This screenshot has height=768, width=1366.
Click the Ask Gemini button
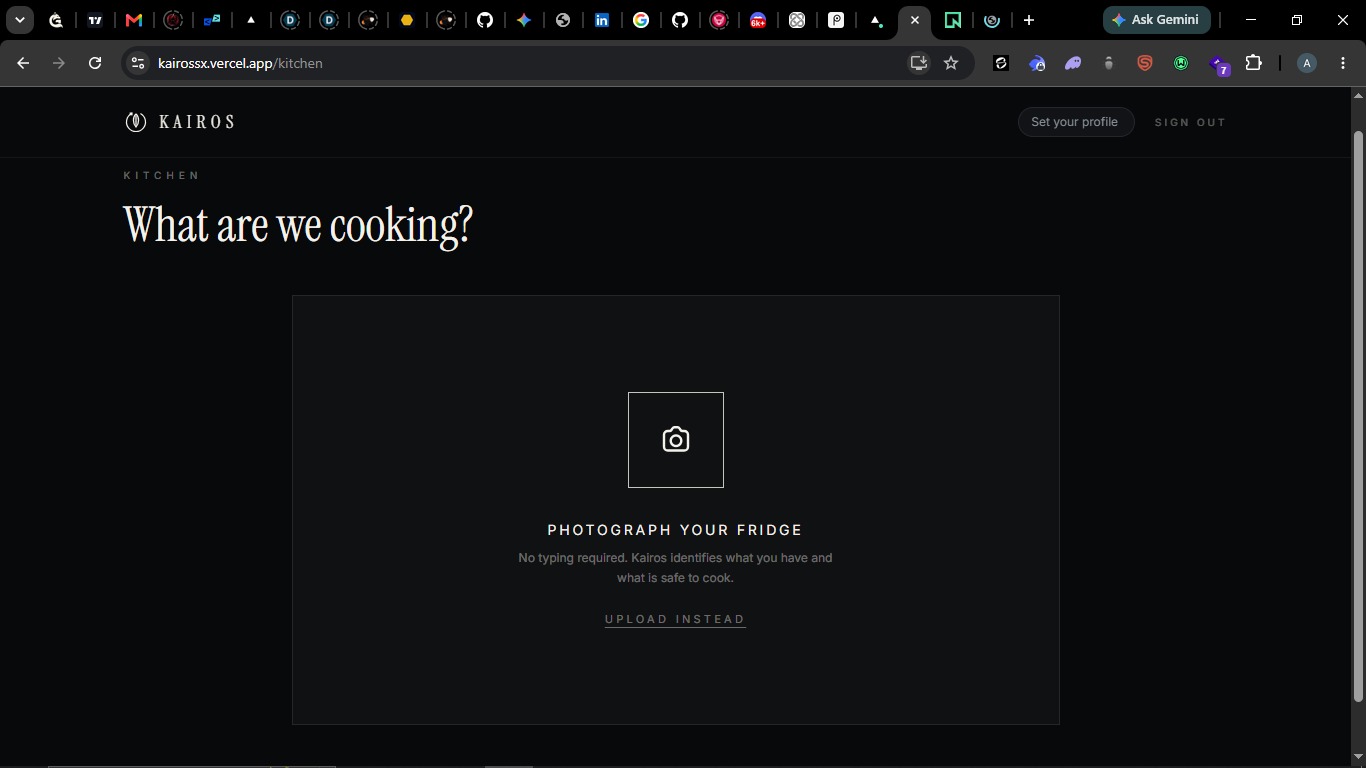1157,20
